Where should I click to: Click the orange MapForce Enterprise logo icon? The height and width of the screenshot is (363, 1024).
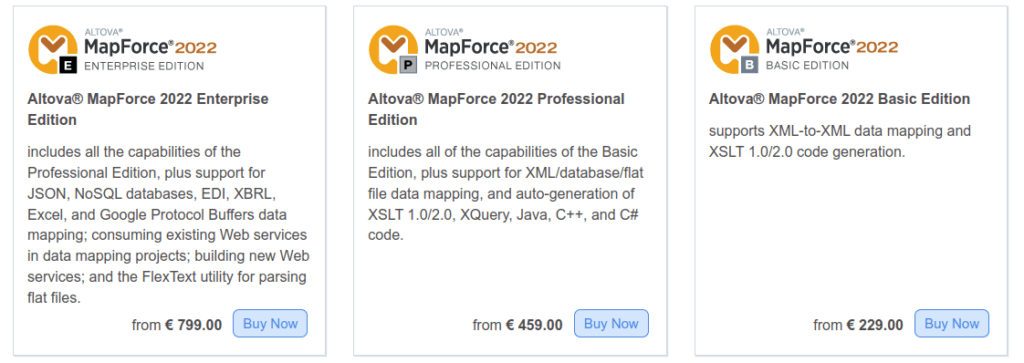tap(52, 49)
